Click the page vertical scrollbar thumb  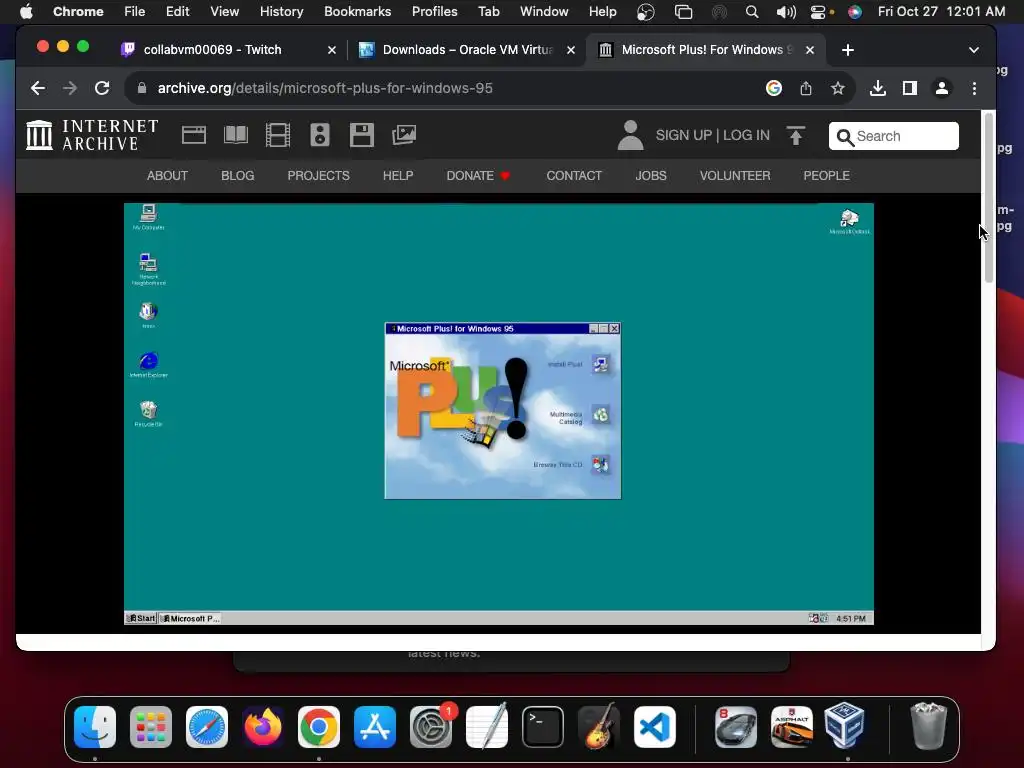point(989,198)
